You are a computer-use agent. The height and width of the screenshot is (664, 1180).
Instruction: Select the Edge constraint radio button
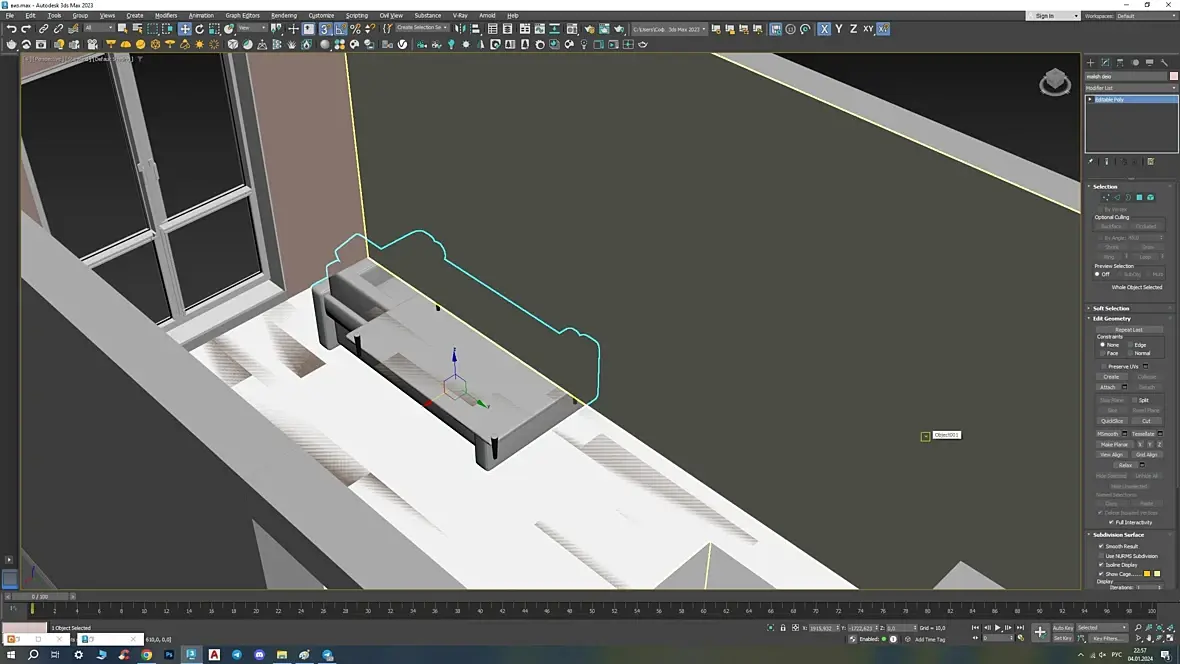click(x=1130, y=345)
